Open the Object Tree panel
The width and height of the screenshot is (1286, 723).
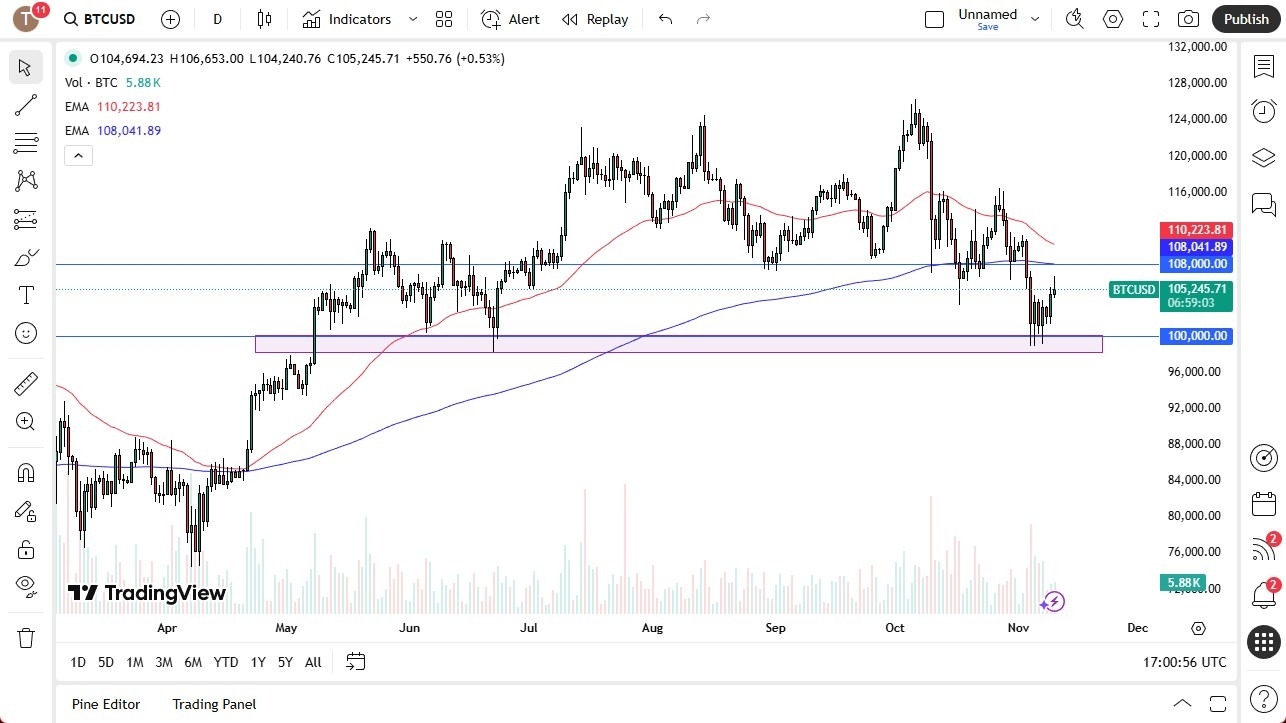[1263, 156]
